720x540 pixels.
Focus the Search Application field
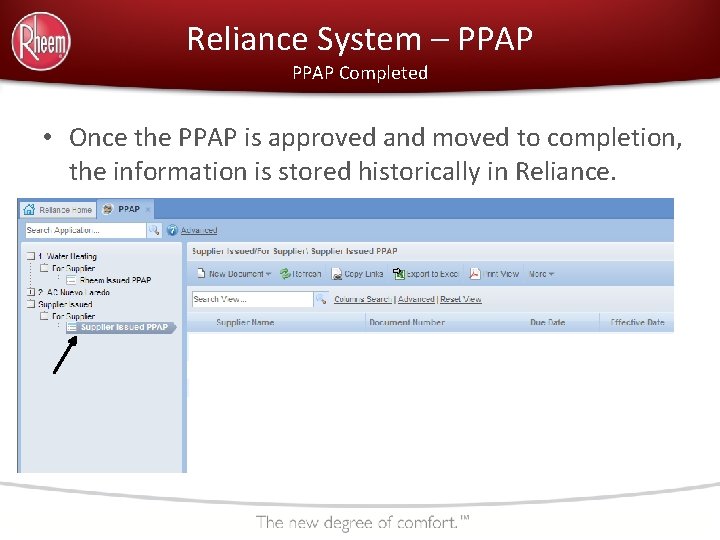(x=85, y=230)
